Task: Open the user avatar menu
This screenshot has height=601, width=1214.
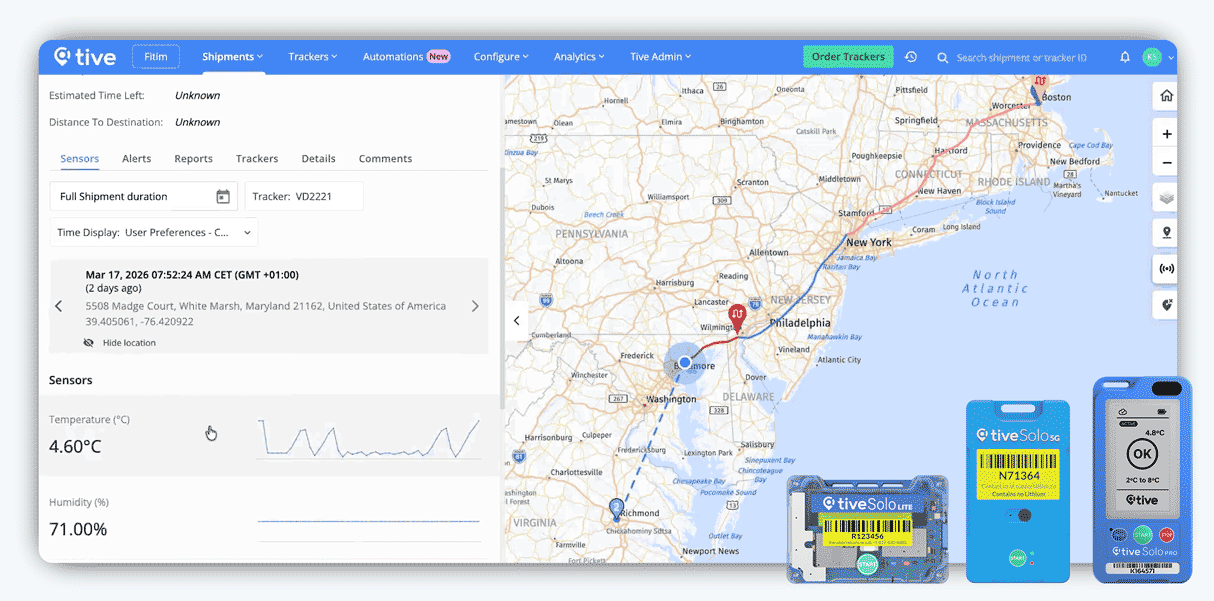Action: (x=1152, y=57)
